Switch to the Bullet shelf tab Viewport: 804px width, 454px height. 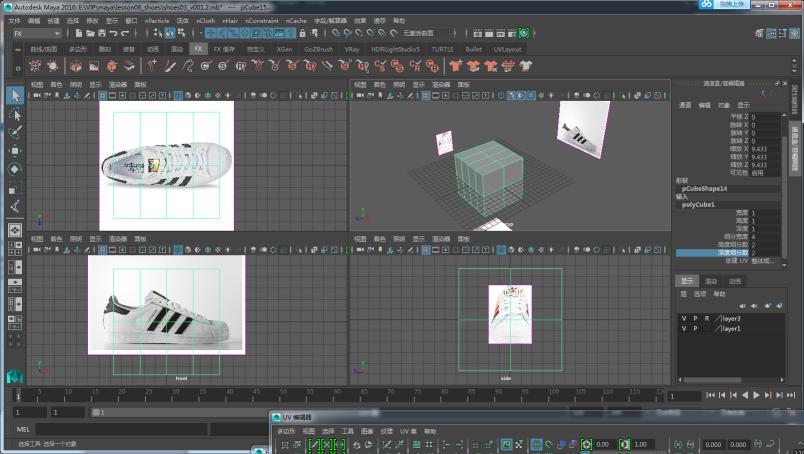[473, 49]
